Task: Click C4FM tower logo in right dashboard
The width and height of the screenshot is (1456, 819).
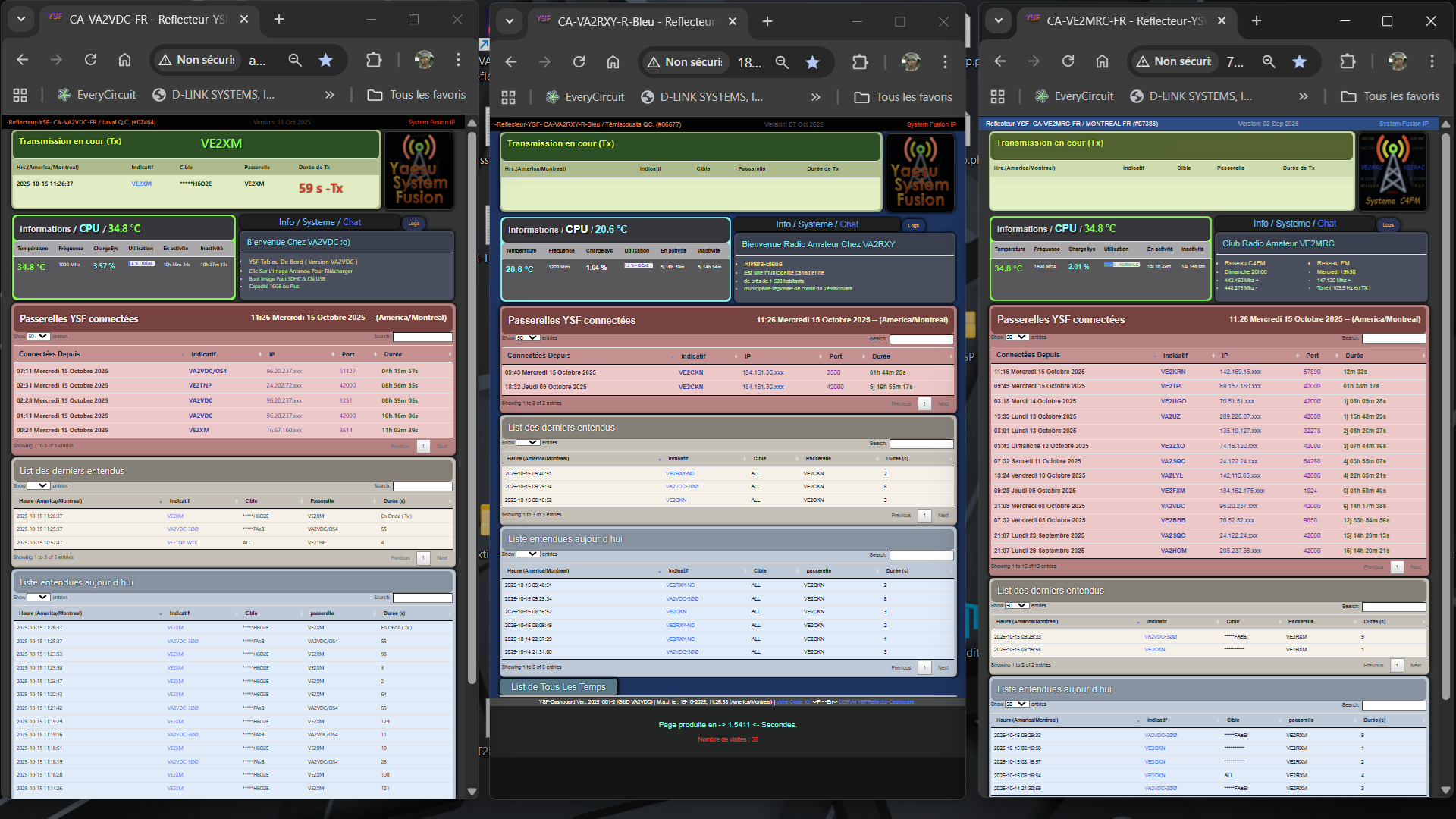Action: 1392,171
